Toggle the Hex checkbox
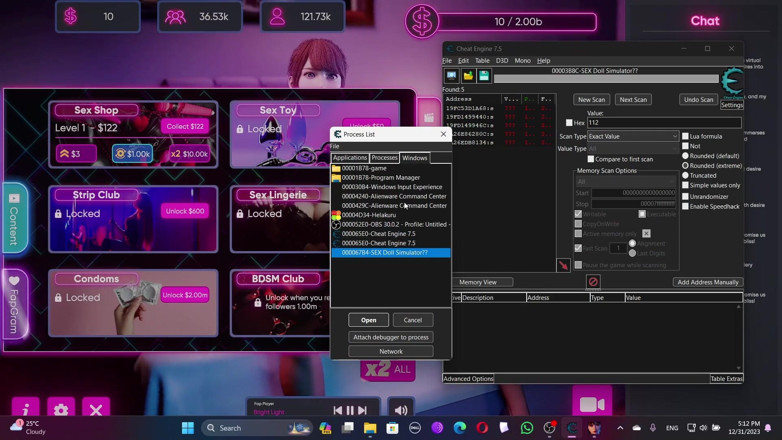 (569, 123)
